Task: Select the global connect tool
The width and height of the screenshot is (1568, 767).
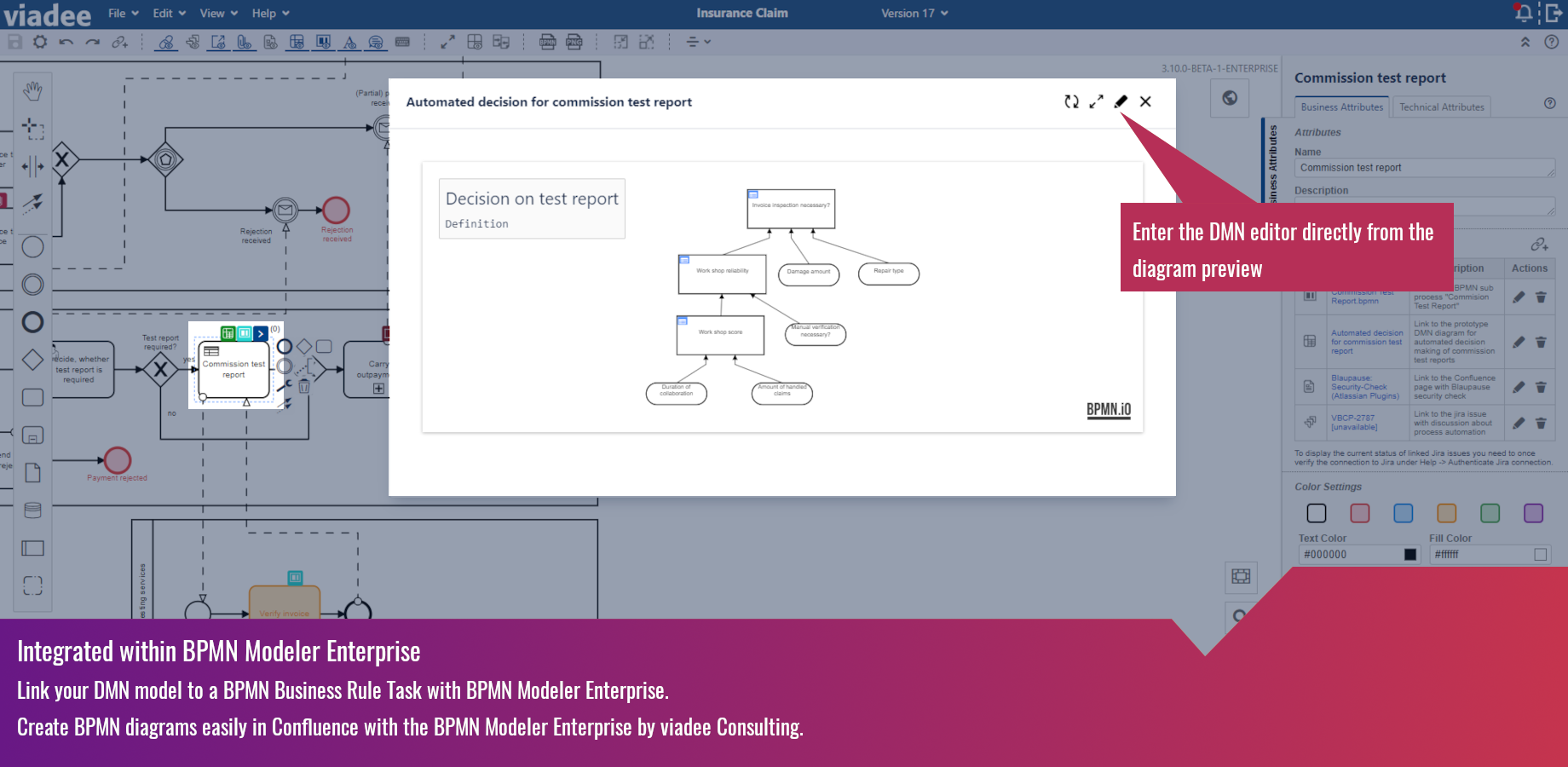Action: (x=32, y=204)
